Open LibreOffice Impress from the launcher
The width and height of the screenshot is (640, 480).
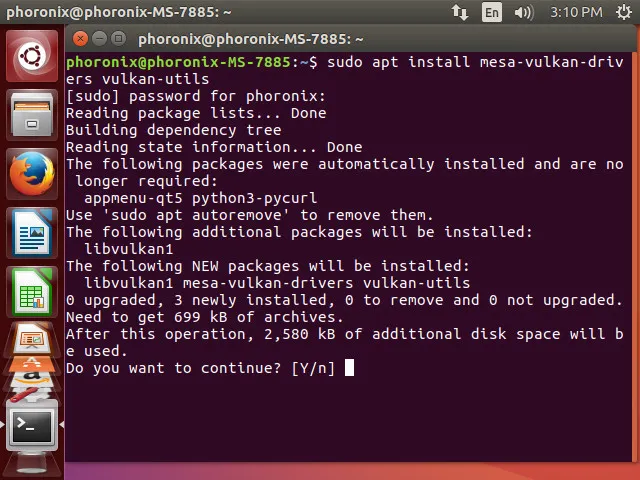[x=32, y=338]
